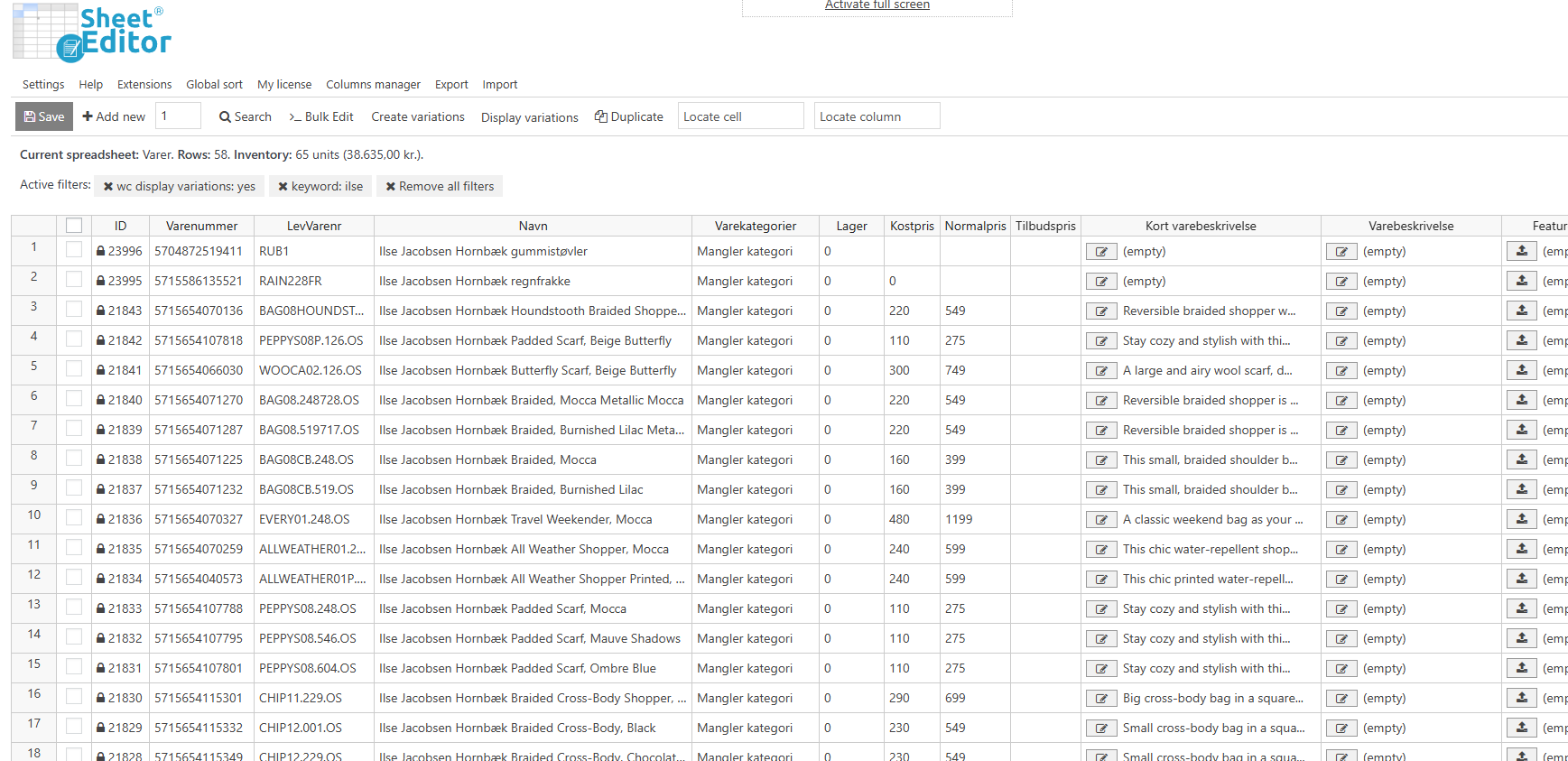This screenshot has width=1568, height=761.
Task: Open the Extensions menu
Action: pos(144,85)
